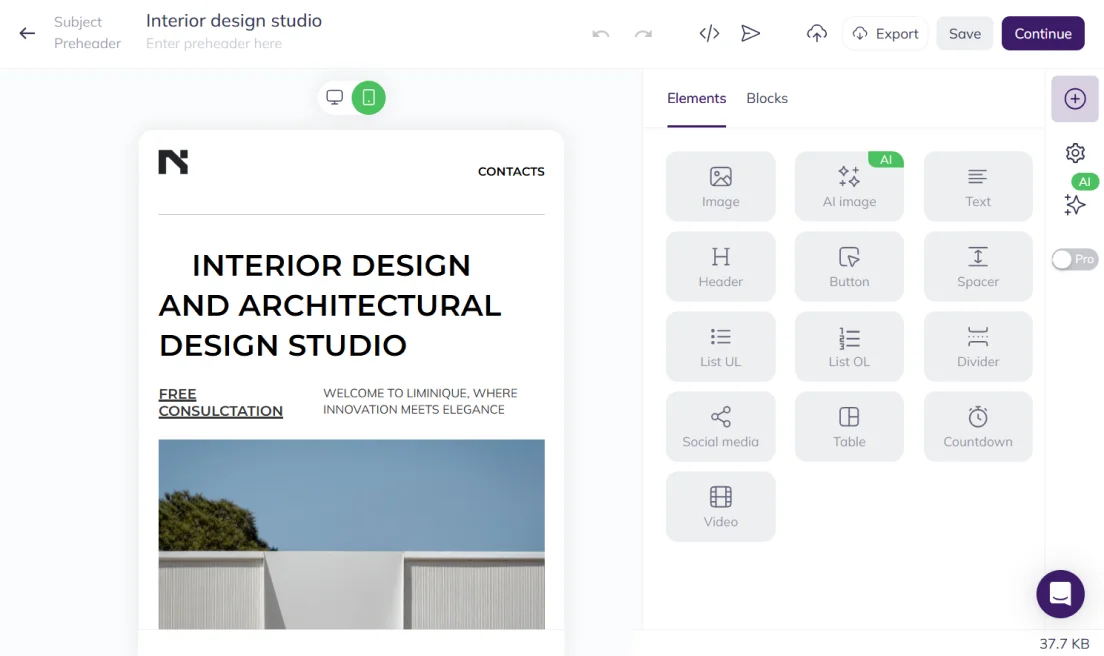Select the N logo in the email
1104x656 pixels.
click(x=173, y=162)
